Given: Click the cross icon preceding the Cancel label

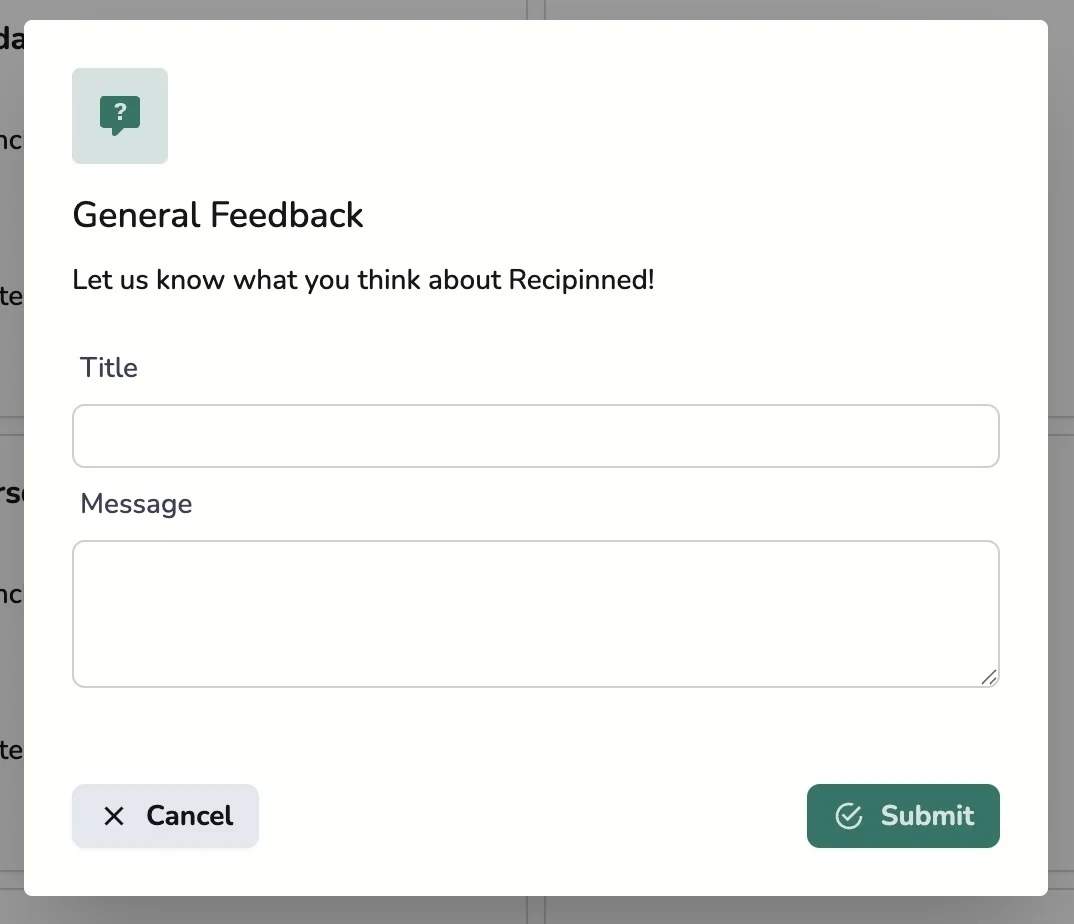Looking at the screenshot, I should click(x=115, y=816).
